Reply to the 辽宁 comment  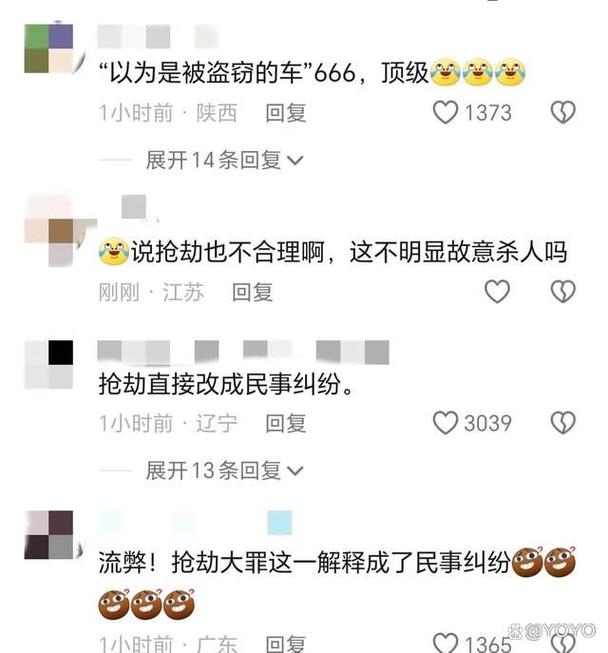pyautogui.click(x=286, y=423)
